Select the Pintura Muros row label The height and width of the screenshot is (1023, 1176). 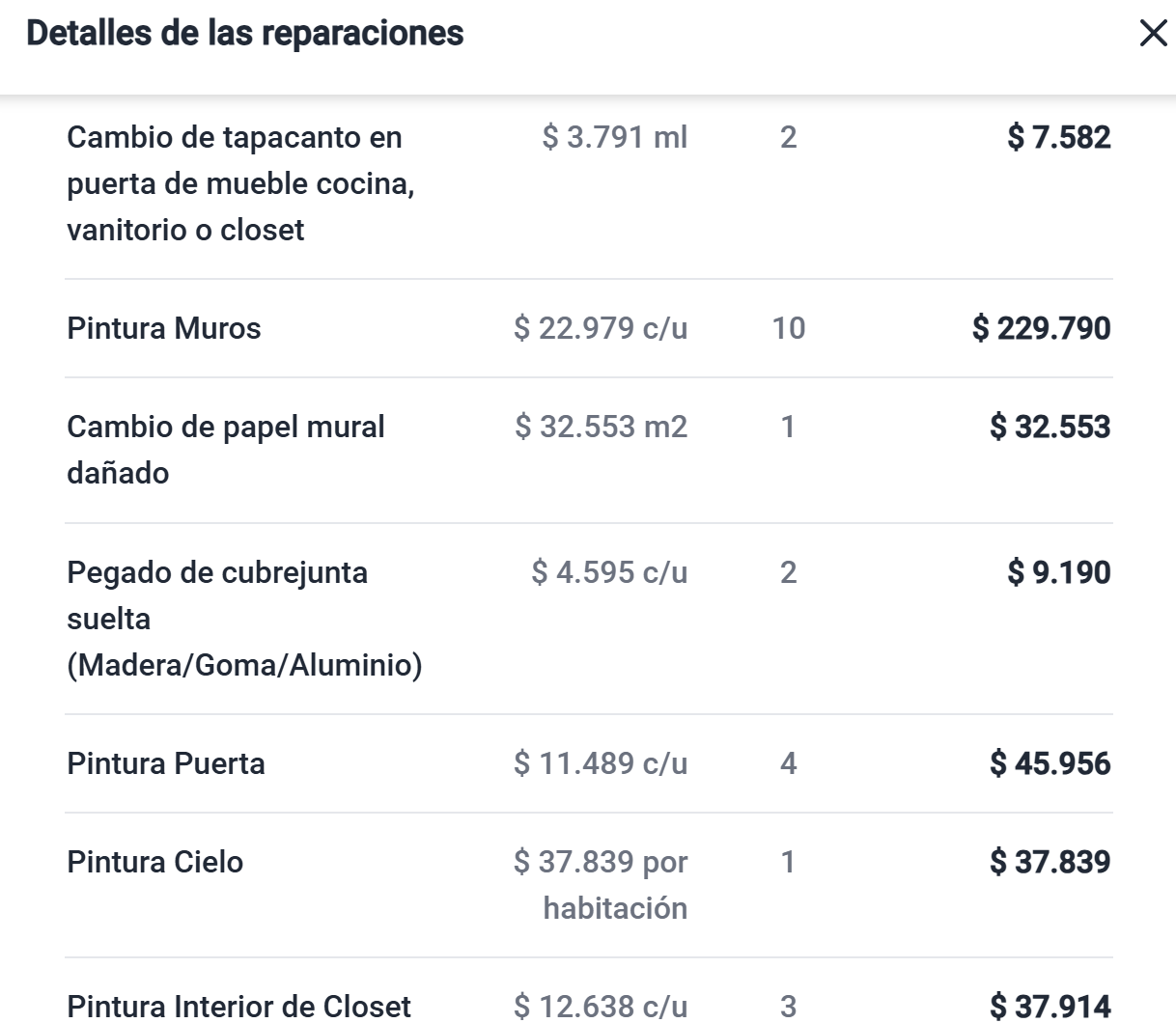164,328
